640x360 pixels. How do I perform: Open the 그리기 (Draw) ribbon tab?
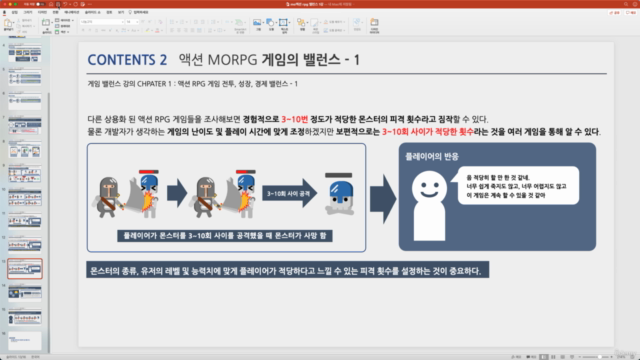tap(28, 13)
